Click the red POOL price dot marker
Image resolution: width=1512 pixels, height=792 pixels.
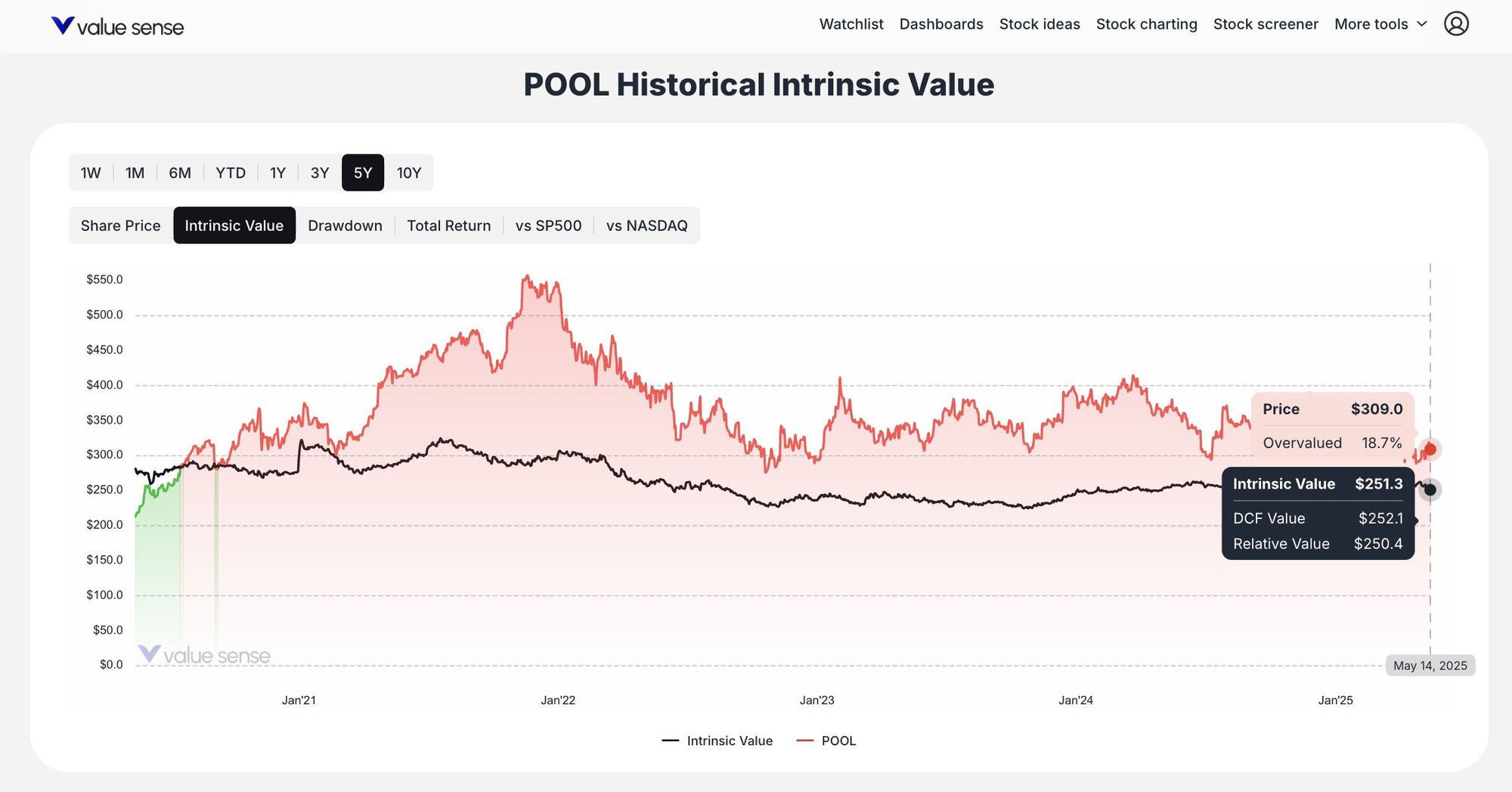click(1429, 449)
